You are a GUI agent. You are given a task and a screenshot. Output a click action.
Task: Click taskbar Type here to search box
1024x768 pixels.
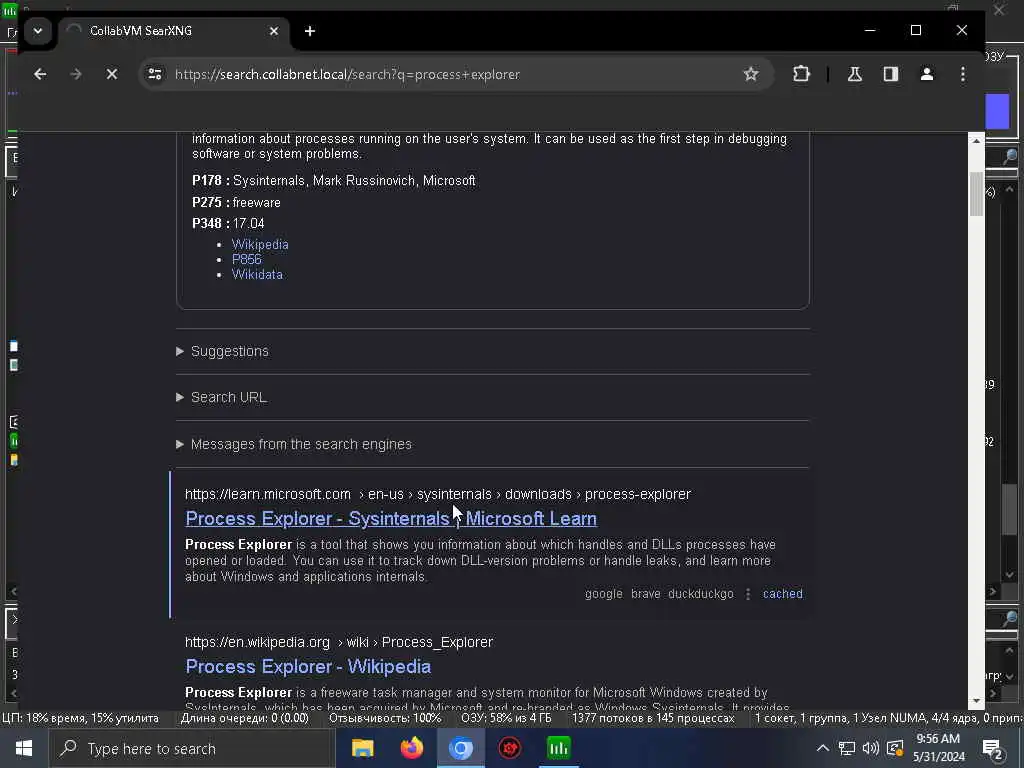192,748
